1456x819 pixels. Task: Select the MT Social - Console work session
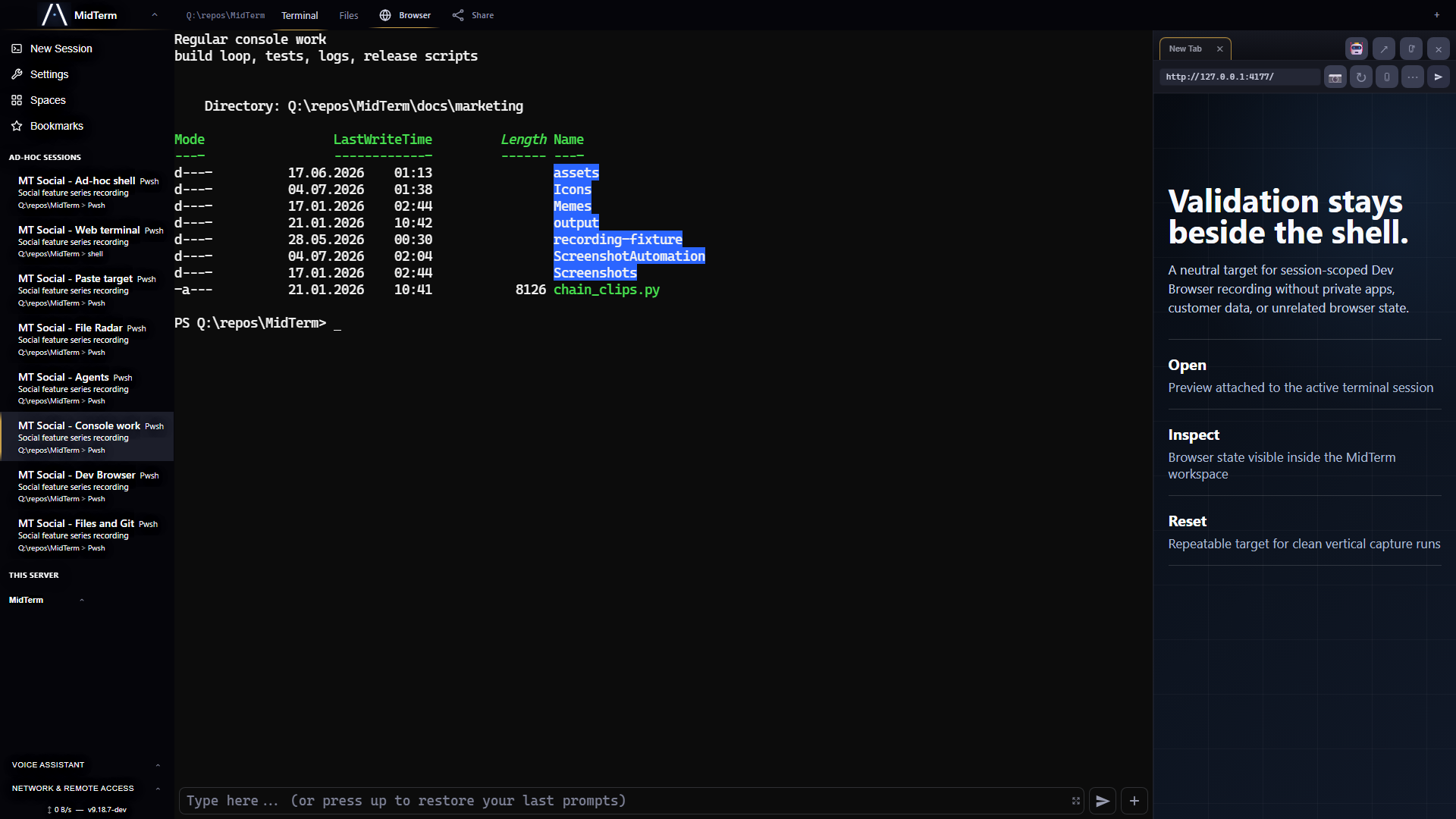(87, 437)
